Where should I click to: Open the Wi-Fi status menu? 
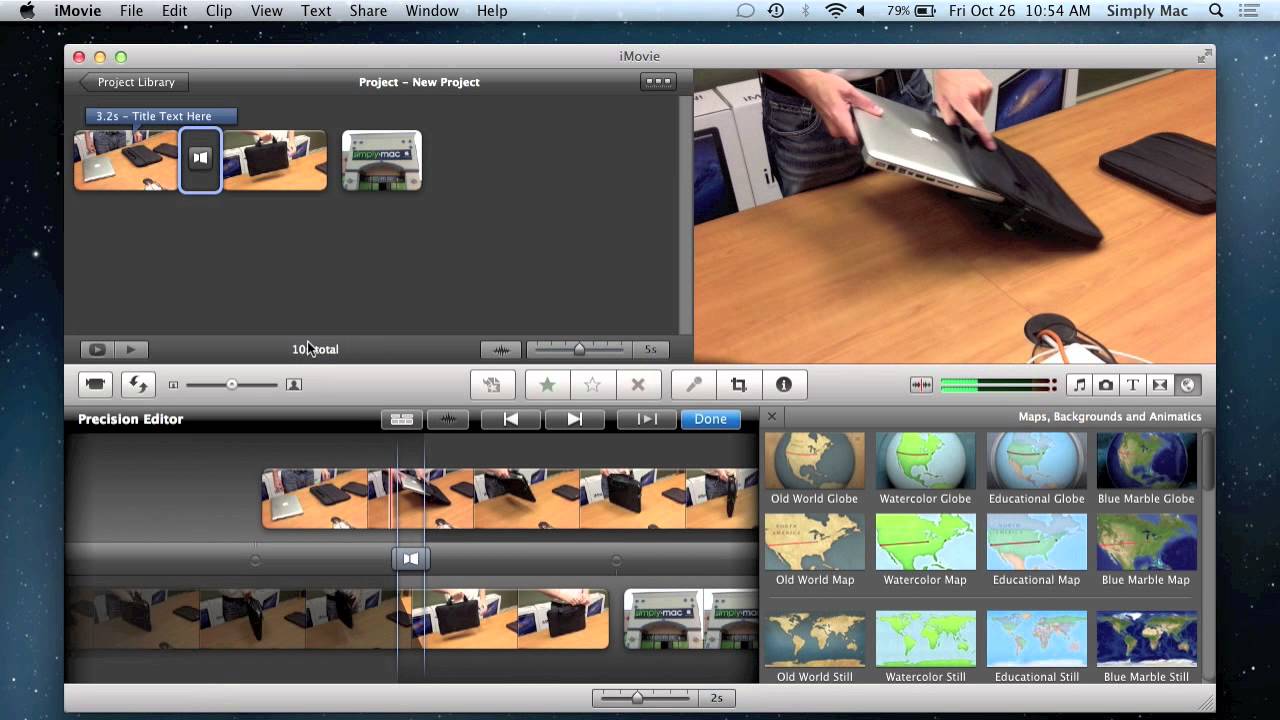tap(835, 11)
